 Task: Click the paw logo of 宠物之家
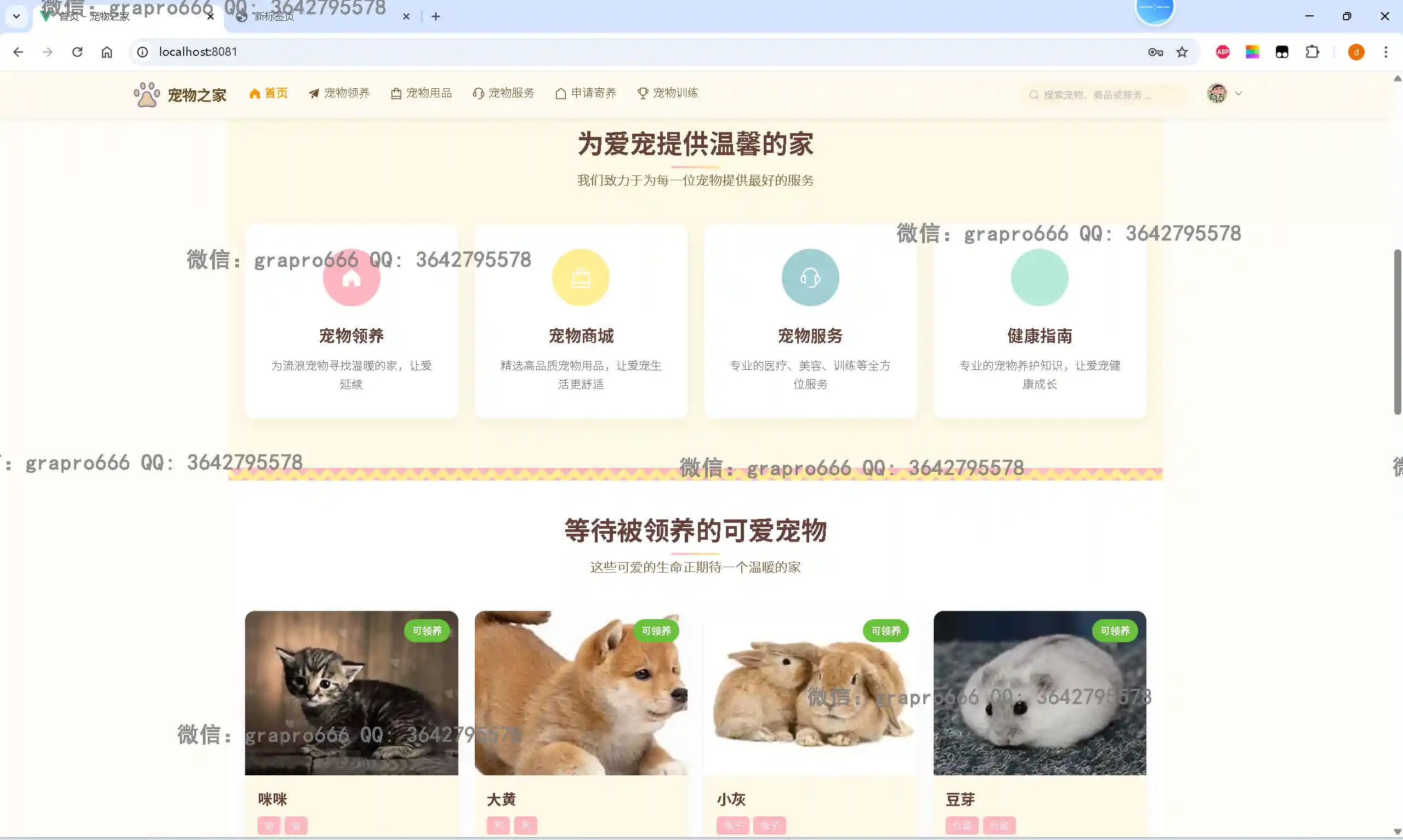pyautogui.click(x=146, y=95)
